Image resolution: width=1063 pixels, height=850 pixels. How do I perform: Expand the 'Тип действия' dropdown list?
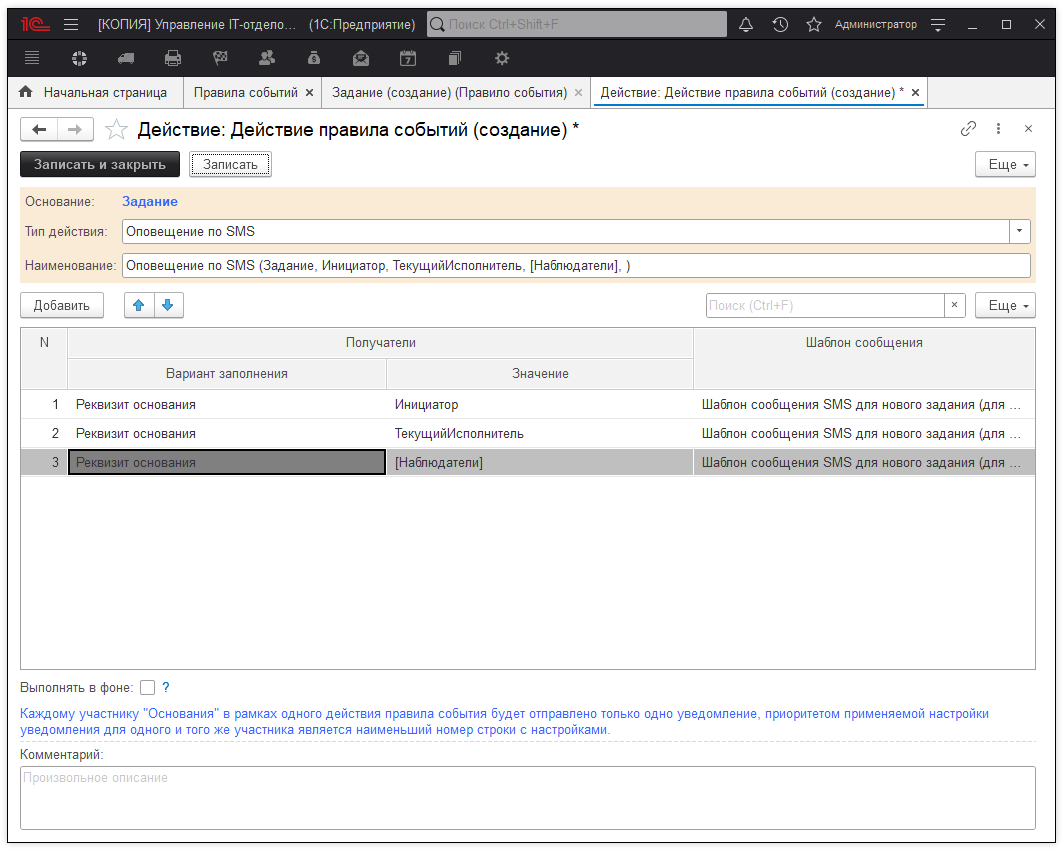coord(1019,231)
